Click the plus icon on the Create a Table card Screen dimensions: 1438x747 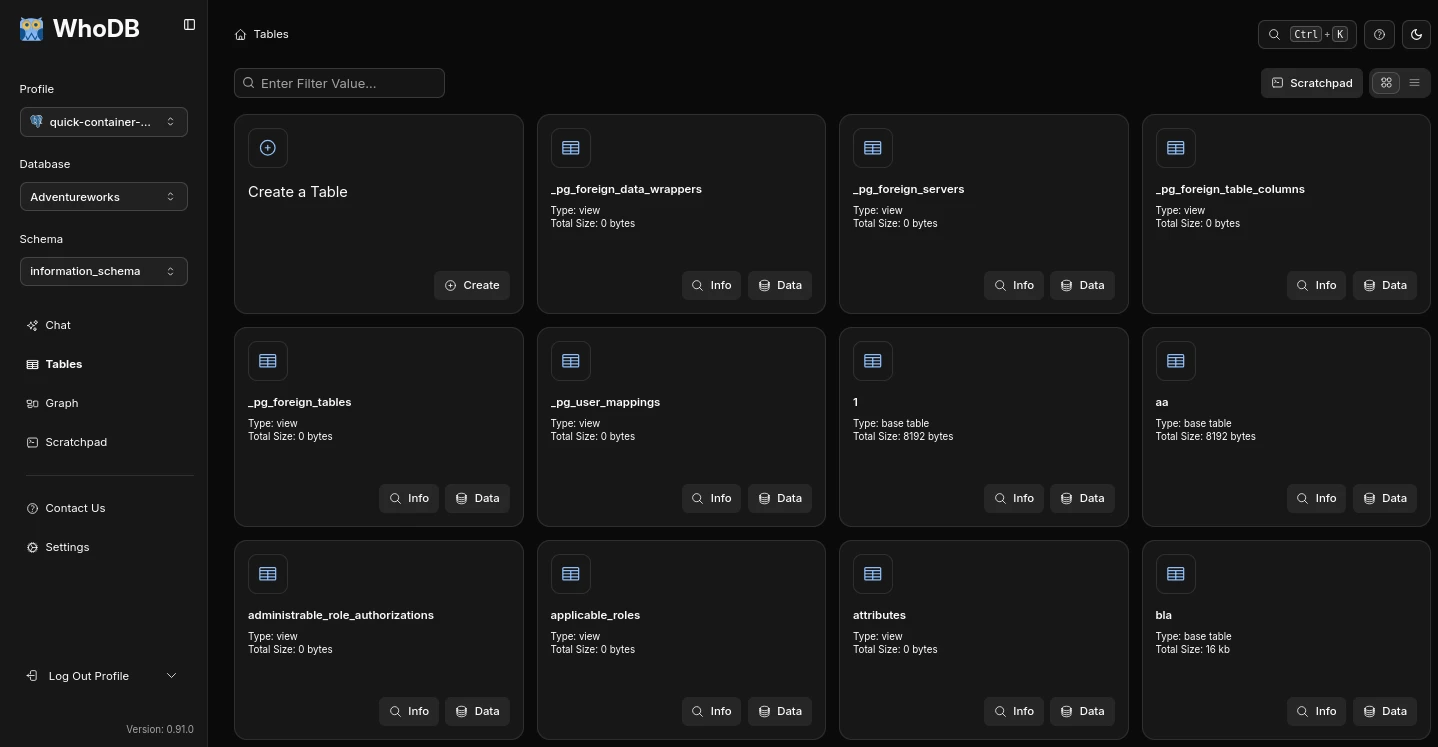(268, 147)
